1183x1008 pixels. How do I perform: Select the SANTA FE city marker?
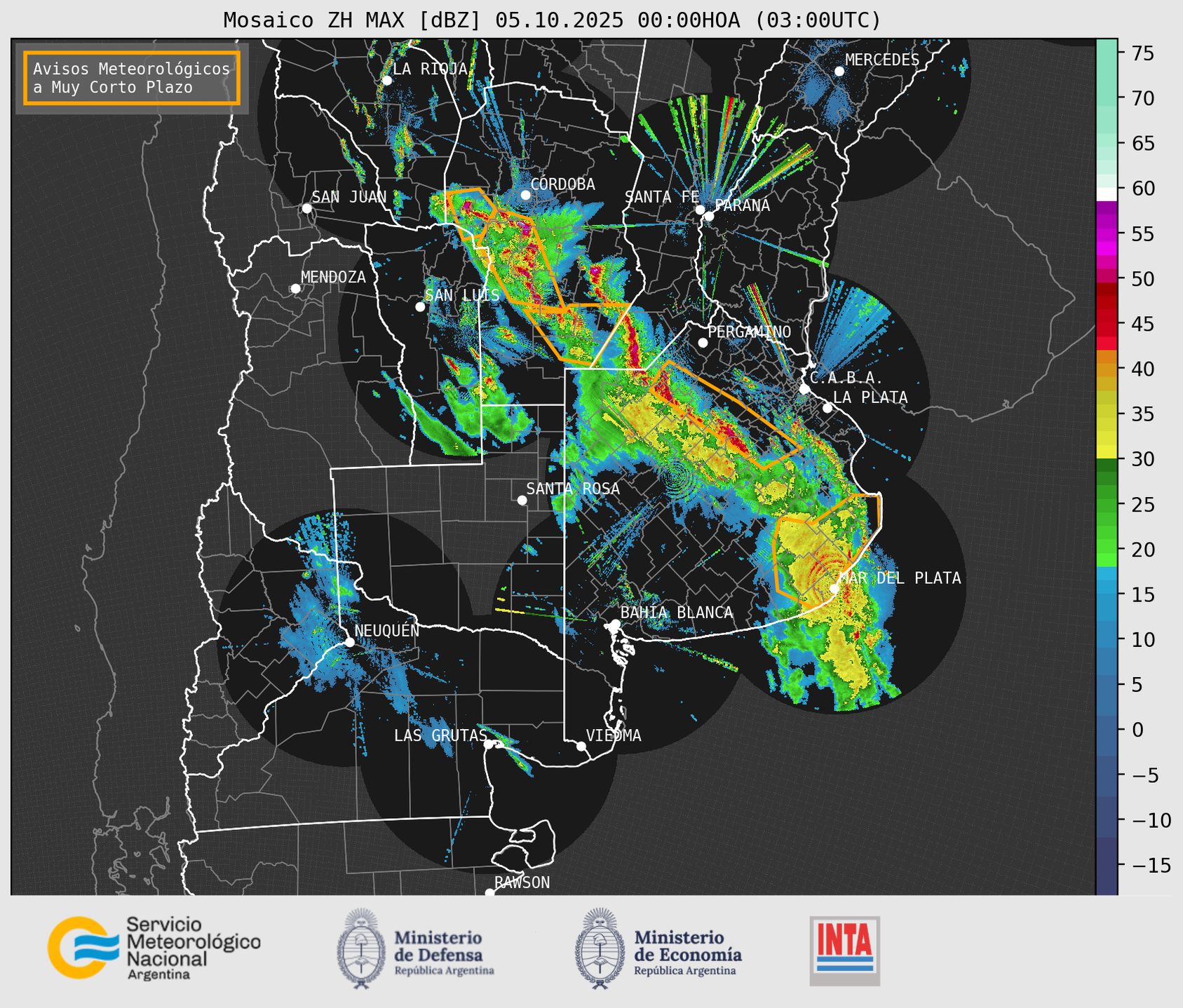(x=700, y=210)
